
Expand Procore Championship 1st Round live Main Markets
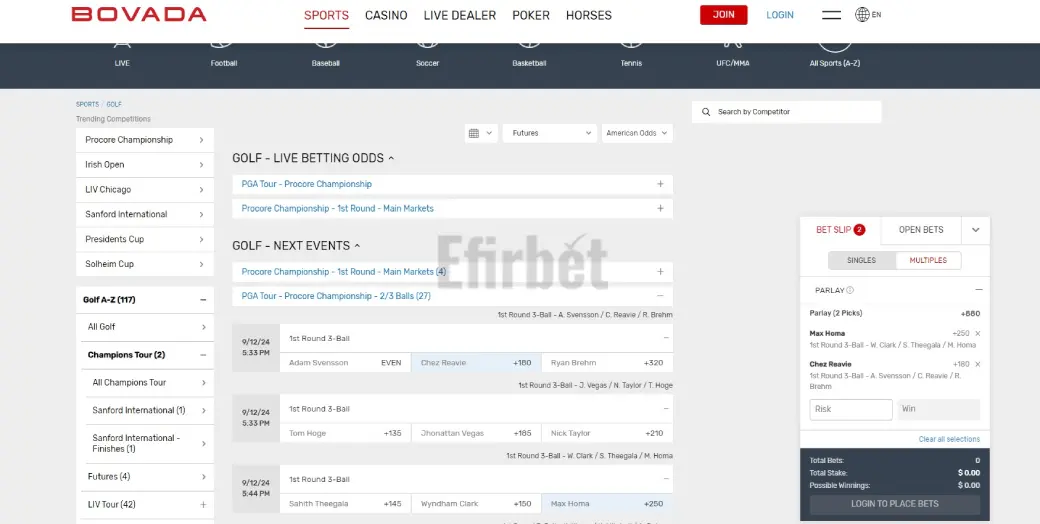click(452, 209)
